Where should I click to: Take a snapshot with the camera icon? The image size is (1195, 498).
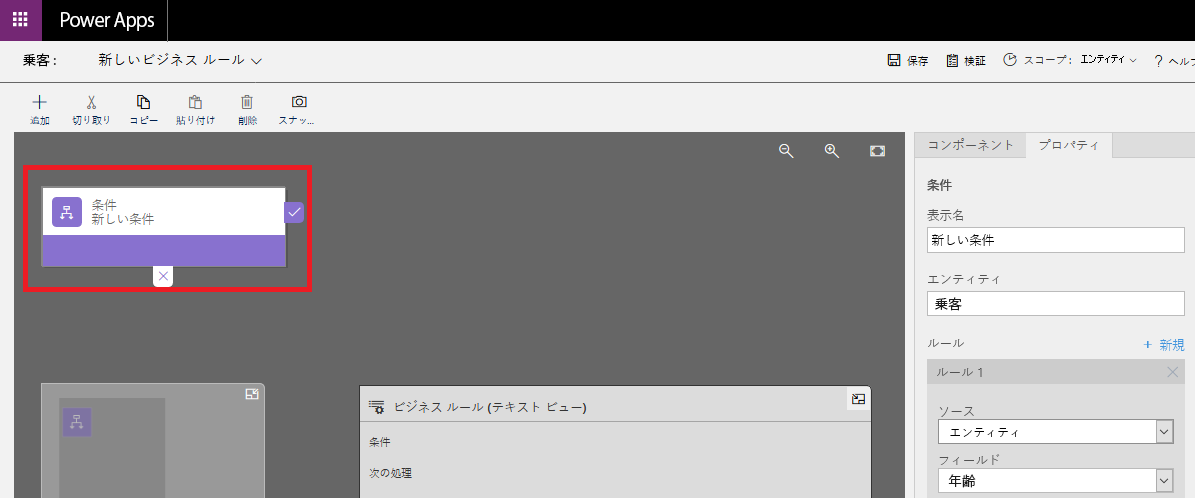point(300,102)
